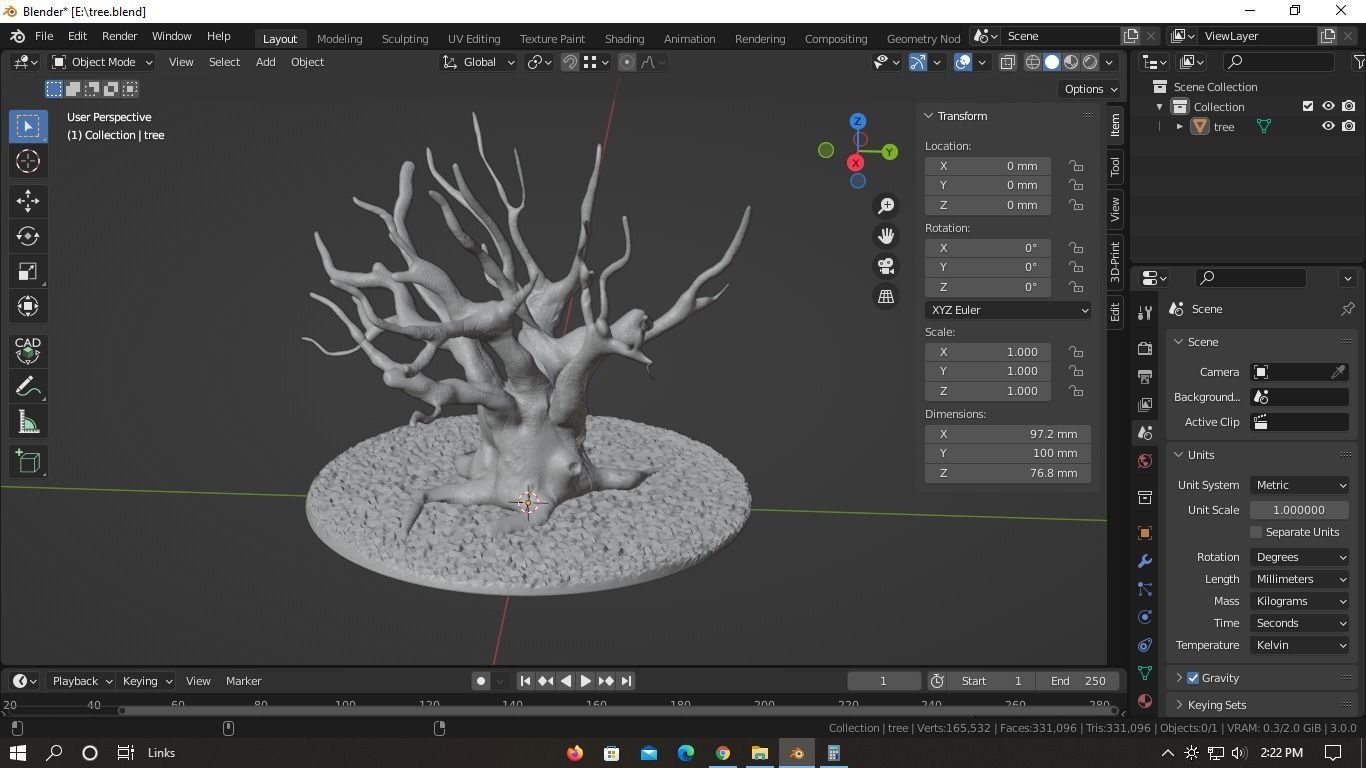Expand the tree object in outliner
Viewport: 1366px width, 768px height.
point(1180,127)
